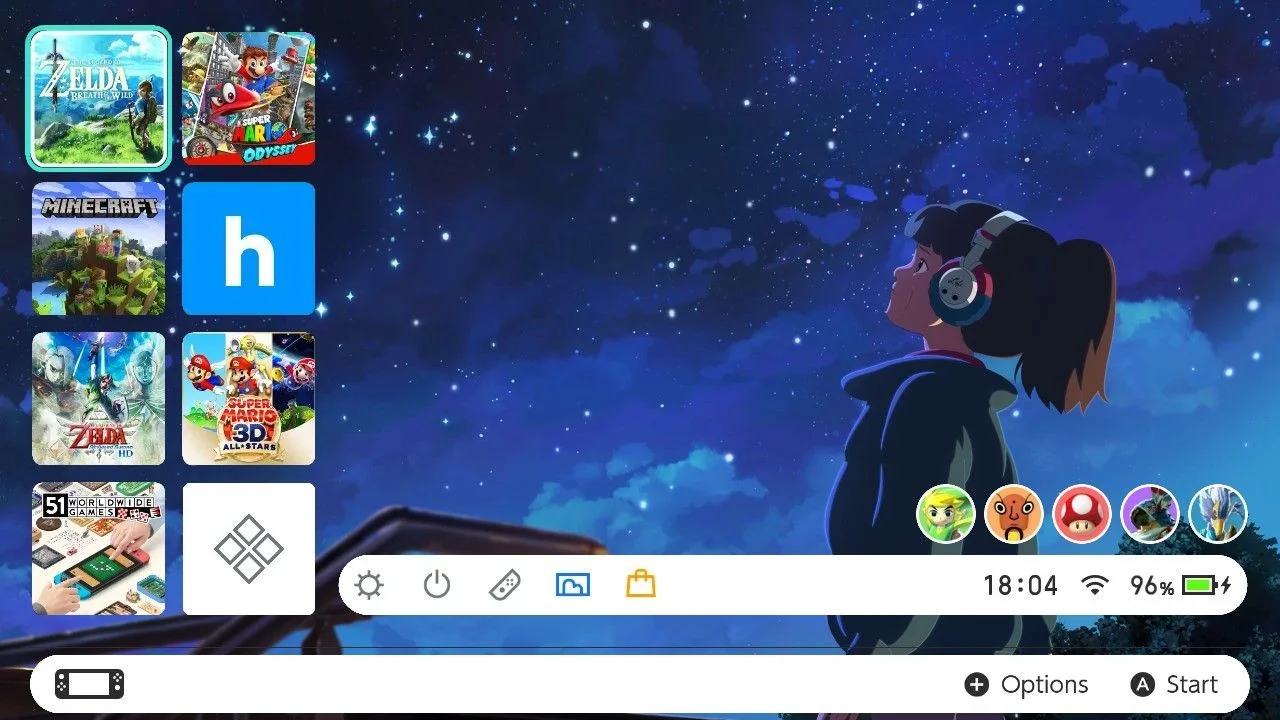Click the power sleep icon

point(437,585)
